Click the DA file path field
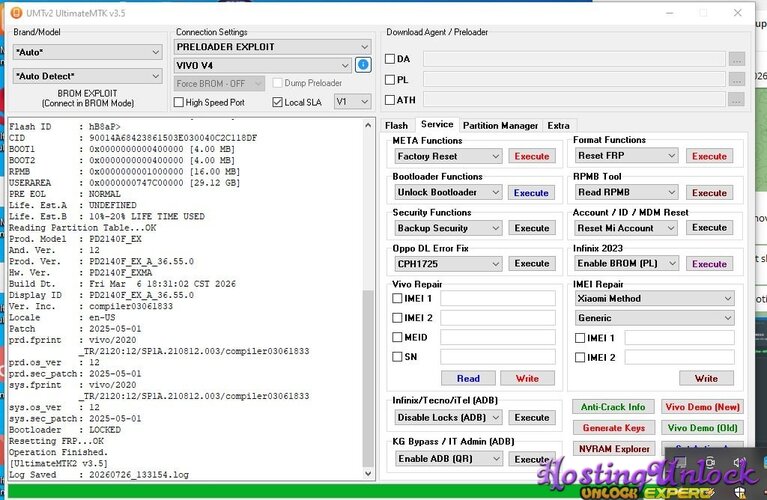The height and width of the screenshot is (500, 767). click(574, 59)
